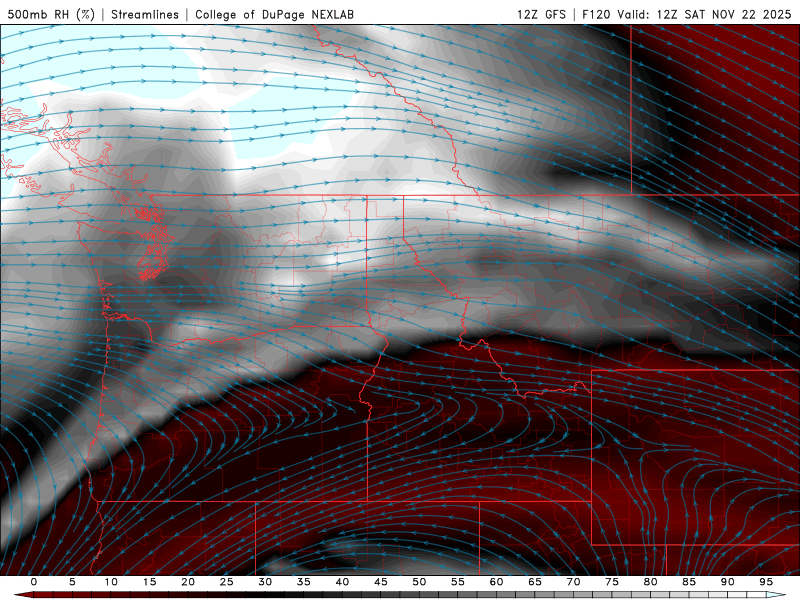Viewport: 800px width, 600px height.
Task: Click the "60" color bar number
Action: [x=496, y=582]
